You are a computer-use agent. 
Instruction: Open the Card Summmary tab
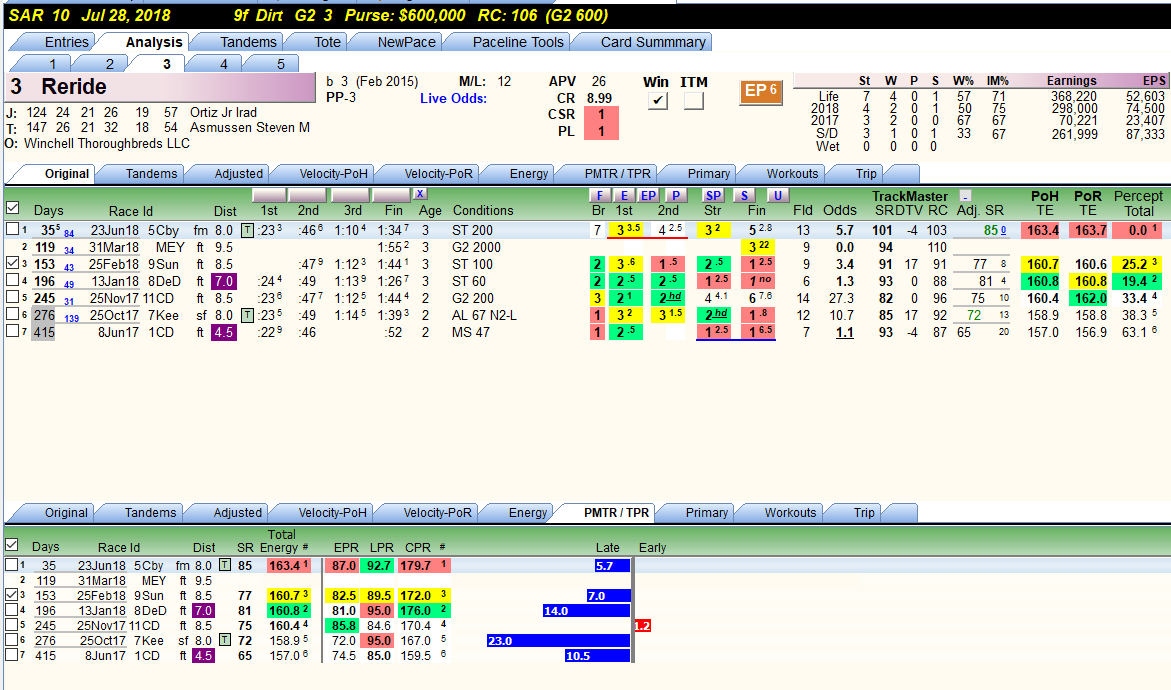tap(653, 43)
